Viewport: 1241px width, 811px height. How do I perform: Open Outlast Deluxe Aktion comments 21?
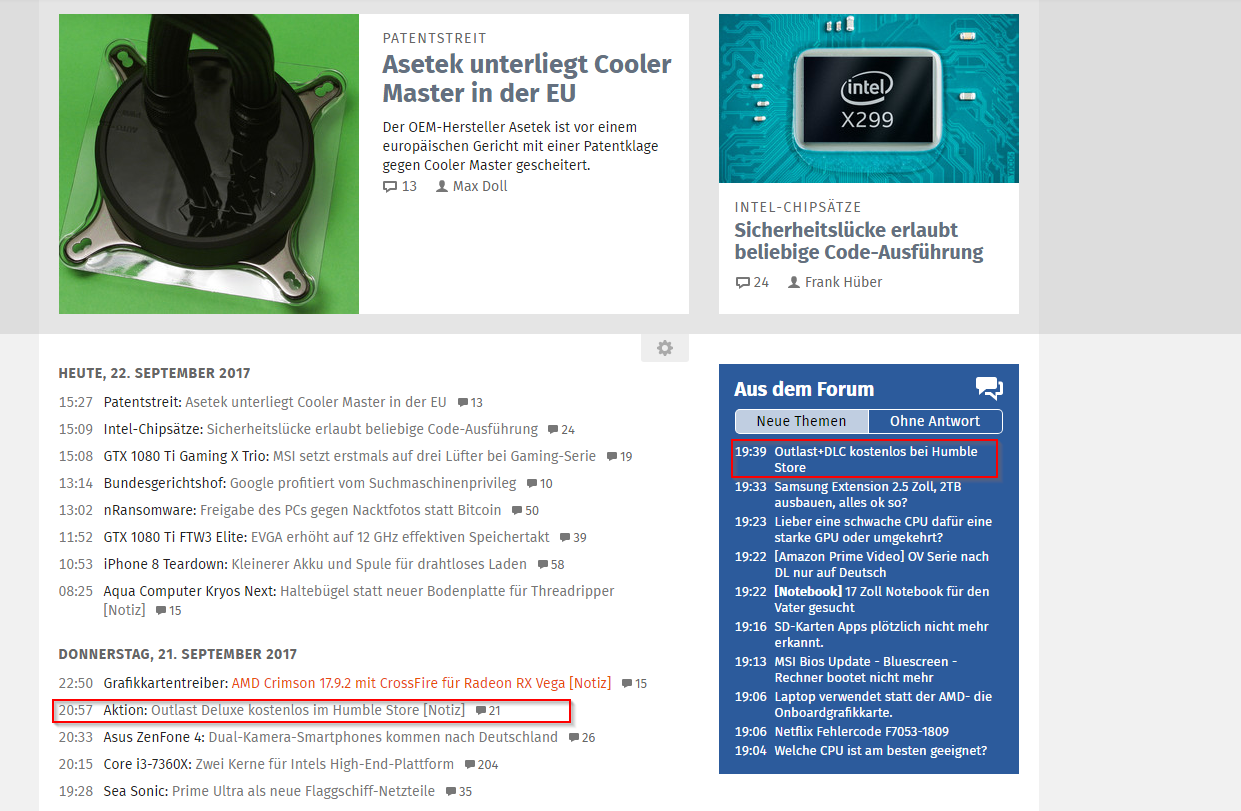coord(488,711)
